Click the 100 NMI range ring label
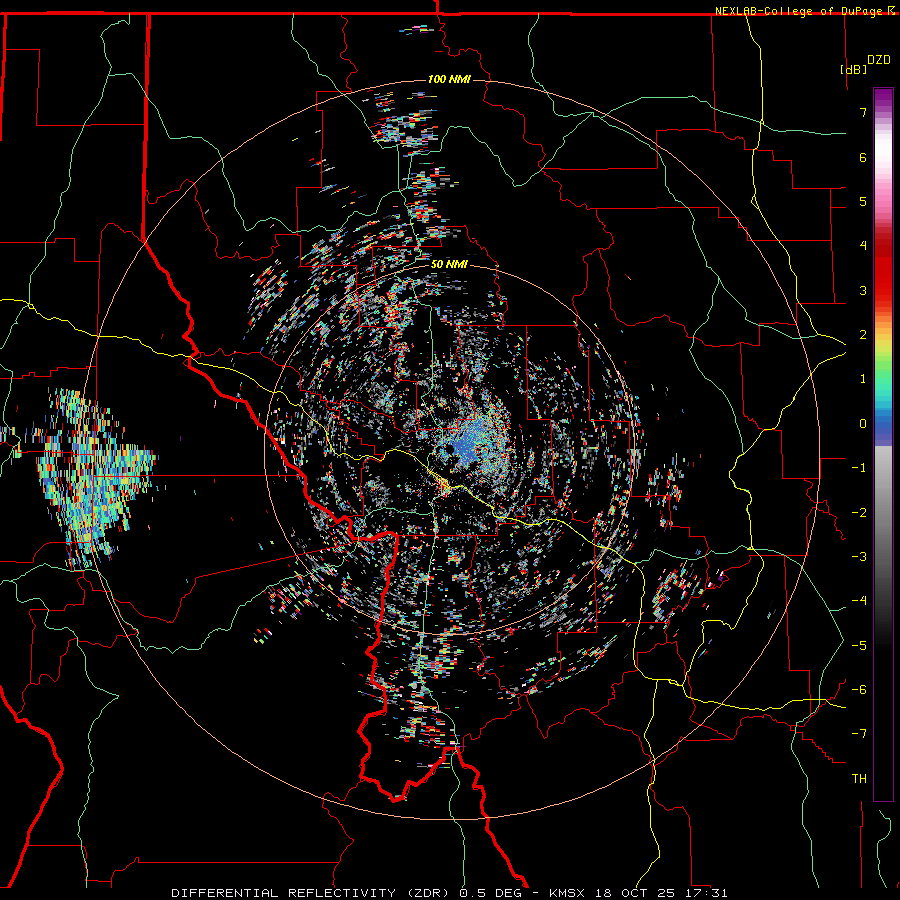This screenshot has height=900, width=900. 449,79
